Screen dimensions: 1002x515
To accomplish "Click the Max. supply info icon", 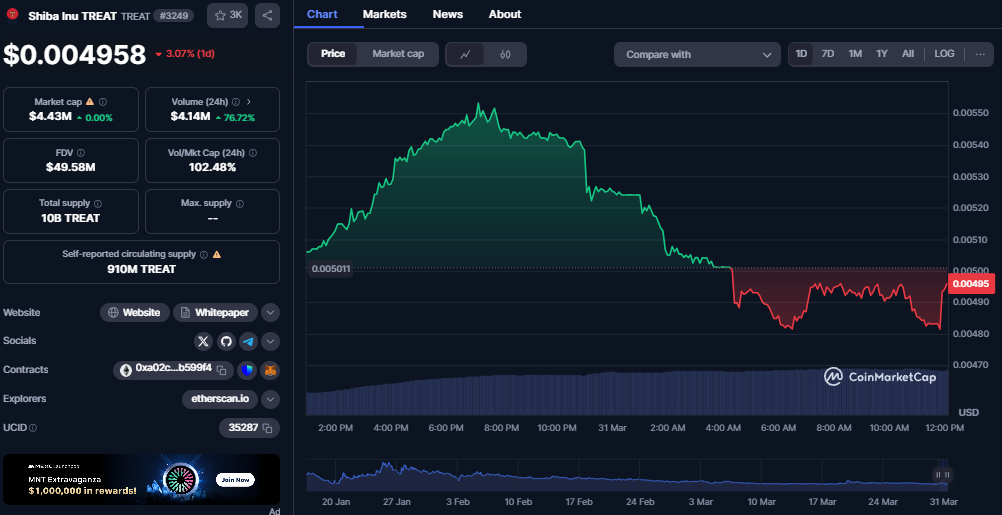I will coord(240,203).
